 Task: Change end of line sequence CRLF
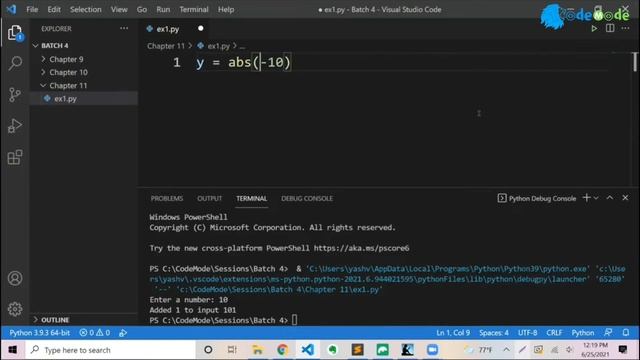pos(554,333)
